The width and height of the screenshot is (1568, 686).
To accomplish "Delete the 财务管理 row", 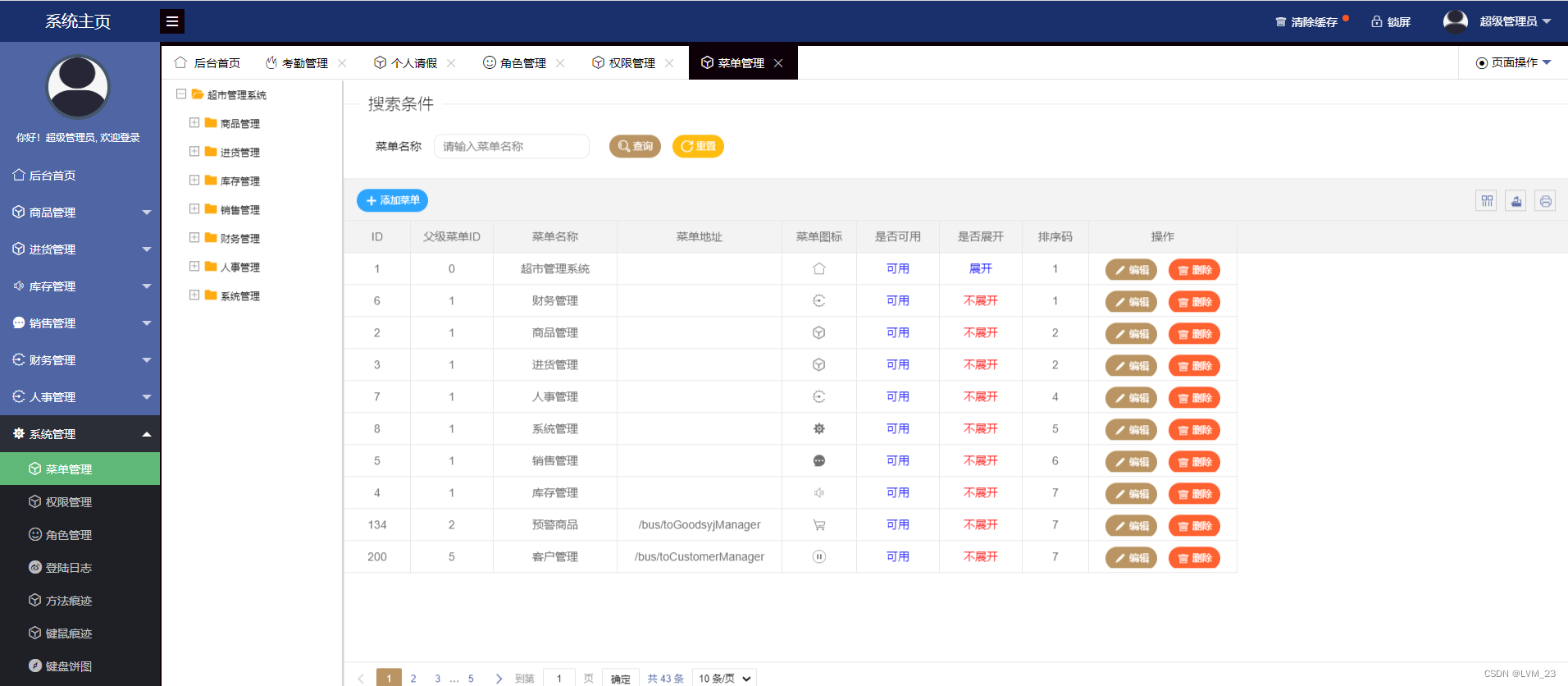I will pos(1194,302).
